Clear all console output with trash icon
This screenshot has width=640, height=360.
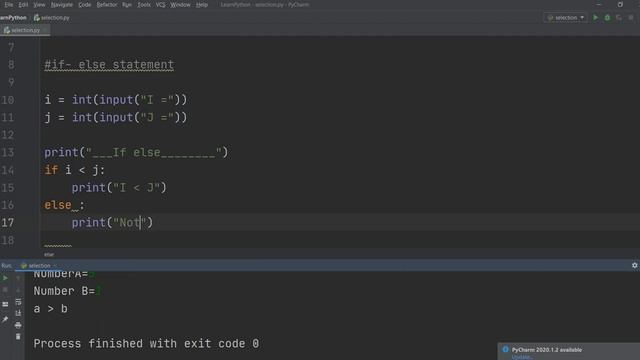(18, 337)
